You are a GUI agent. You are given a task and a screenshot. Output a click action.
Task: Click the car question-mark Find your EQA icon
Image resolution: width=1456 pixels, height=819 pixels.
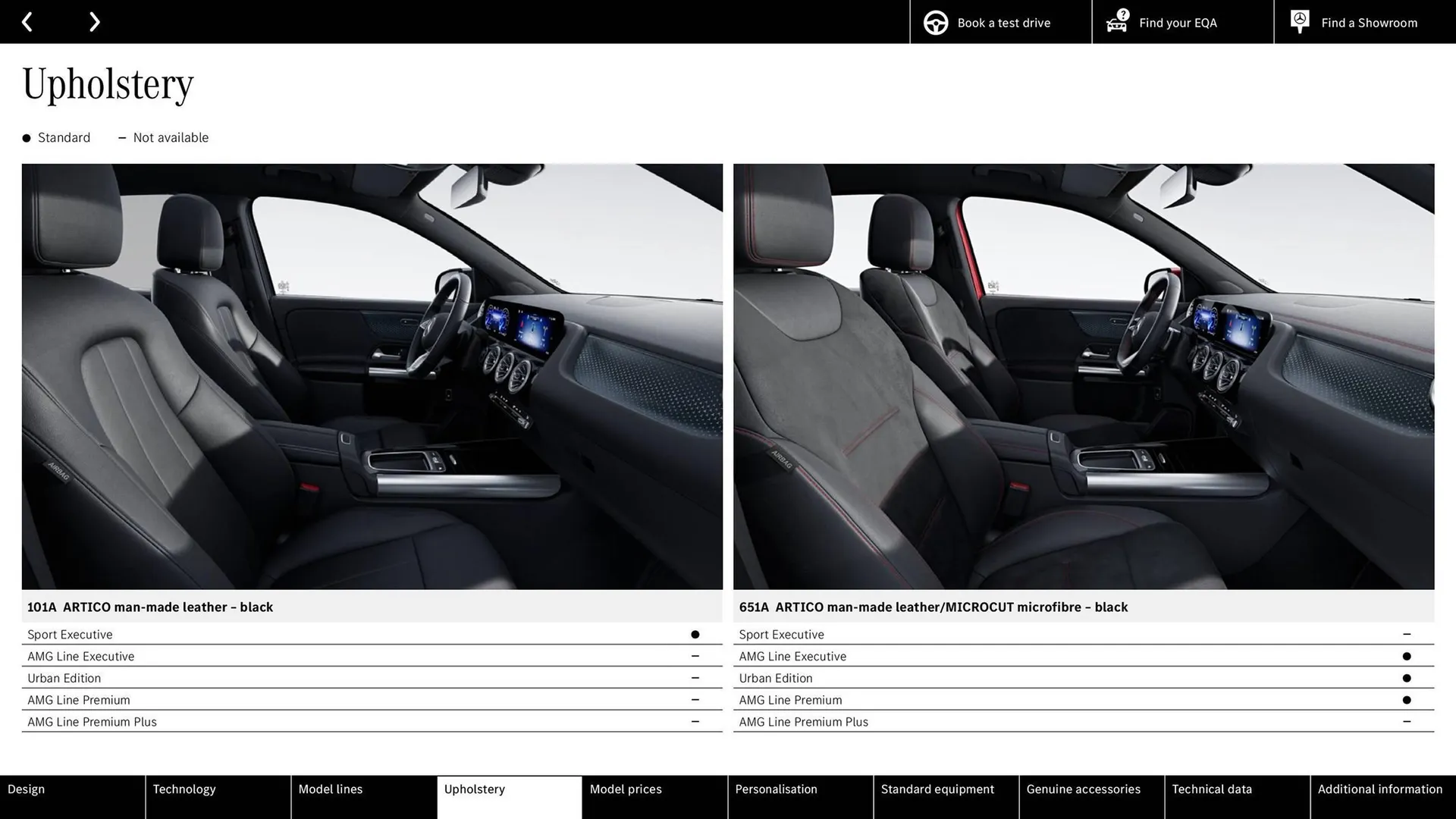tap(1116, 22)
